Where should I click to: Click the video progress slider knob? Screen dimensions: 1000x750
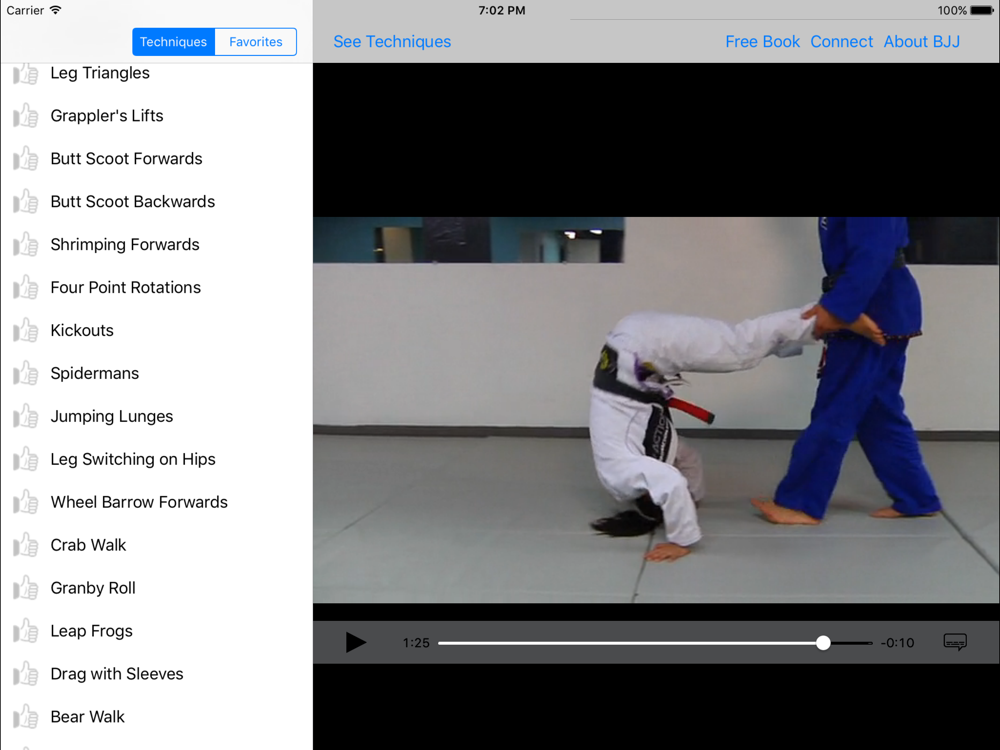click(x=823, y=643)
